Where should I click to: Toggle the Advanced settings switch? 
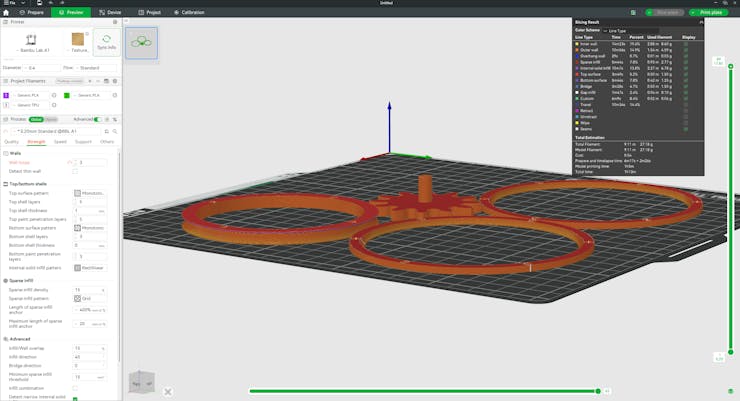pos(97,119)
